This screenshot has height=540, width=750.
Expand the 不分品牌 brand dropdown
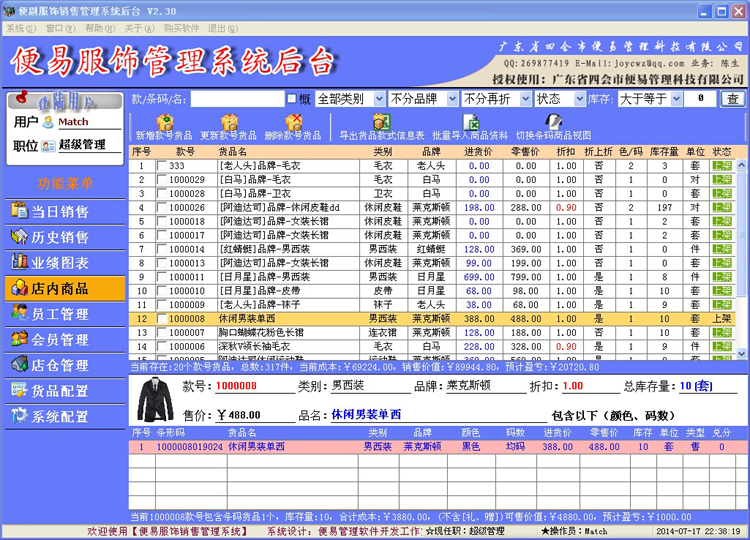(452, 99)
